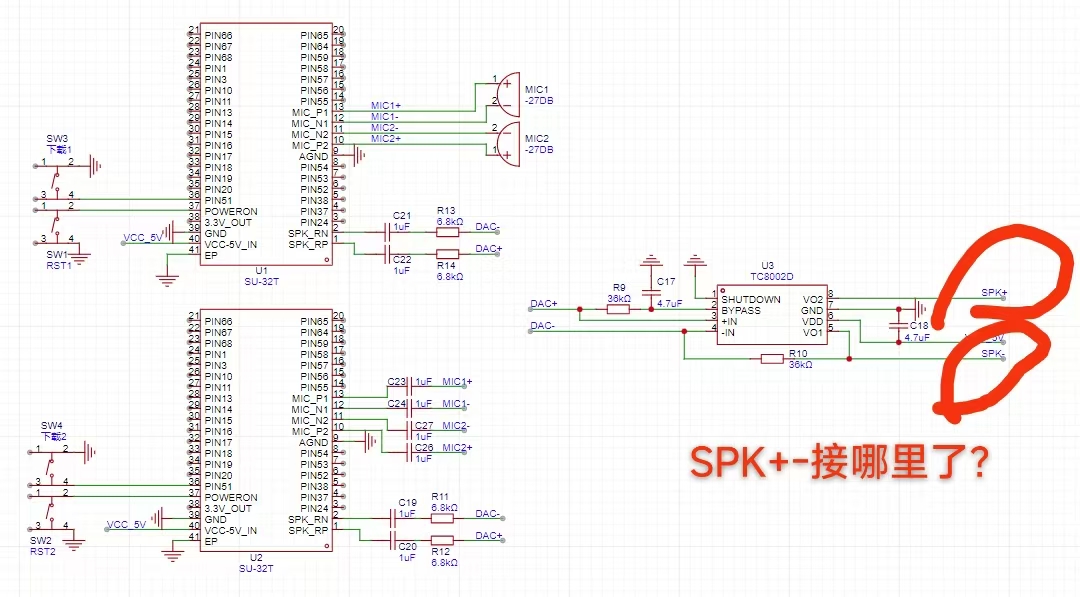Viewport: 1080px width, 597px height.
Task: Click capacitor C17 above BYPASS pin
Action: coord(652,289)
